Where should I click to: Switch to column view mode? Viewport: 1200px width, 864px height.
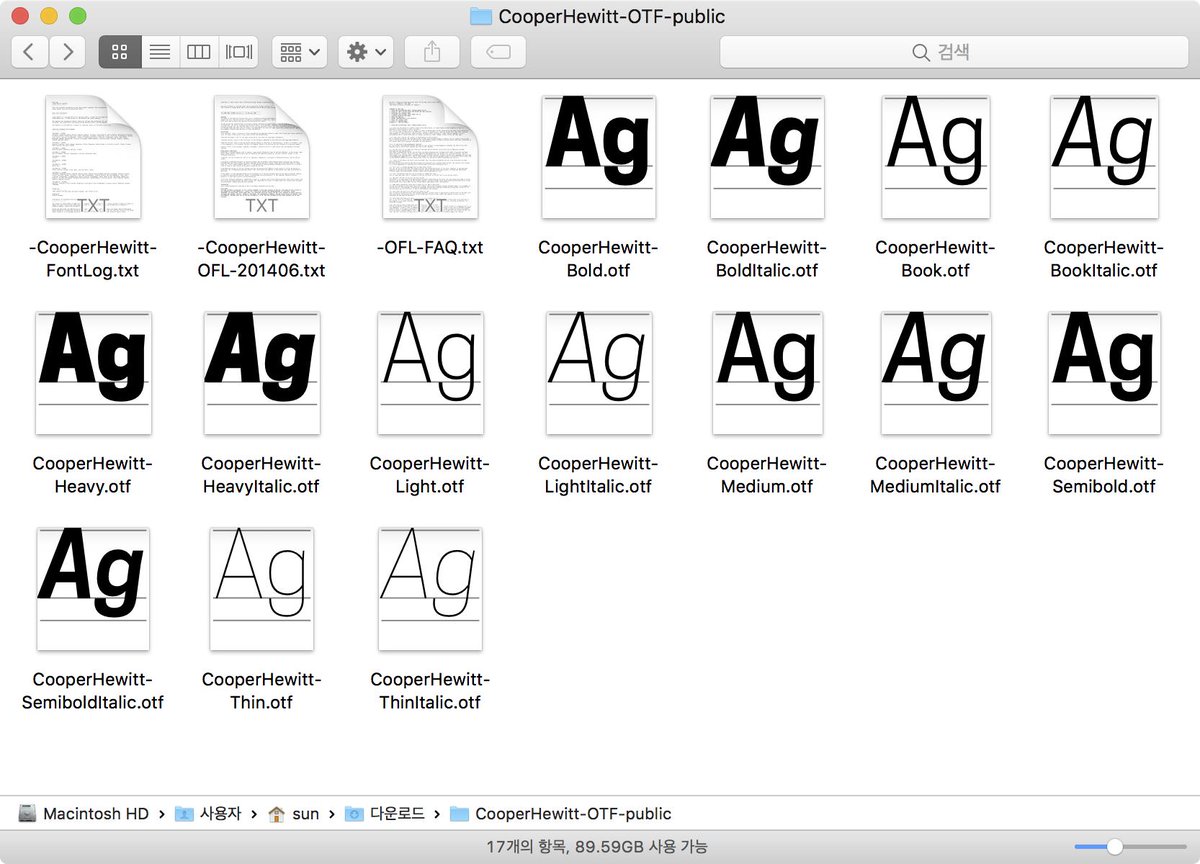coord(199,52)
